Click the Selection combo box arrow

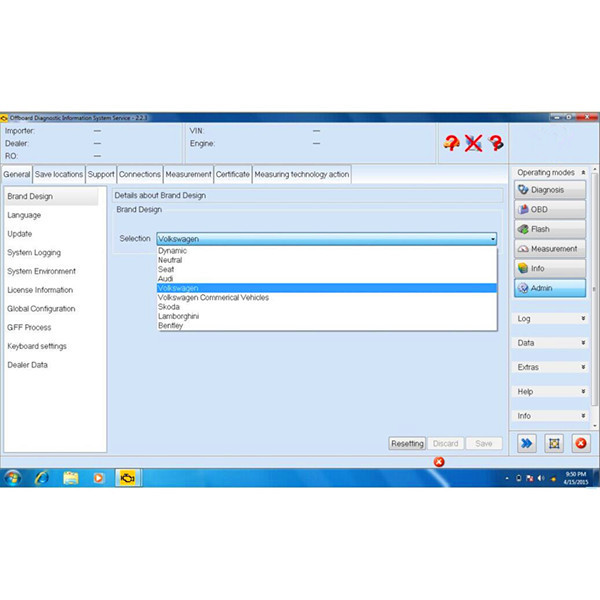pos(493,239)
